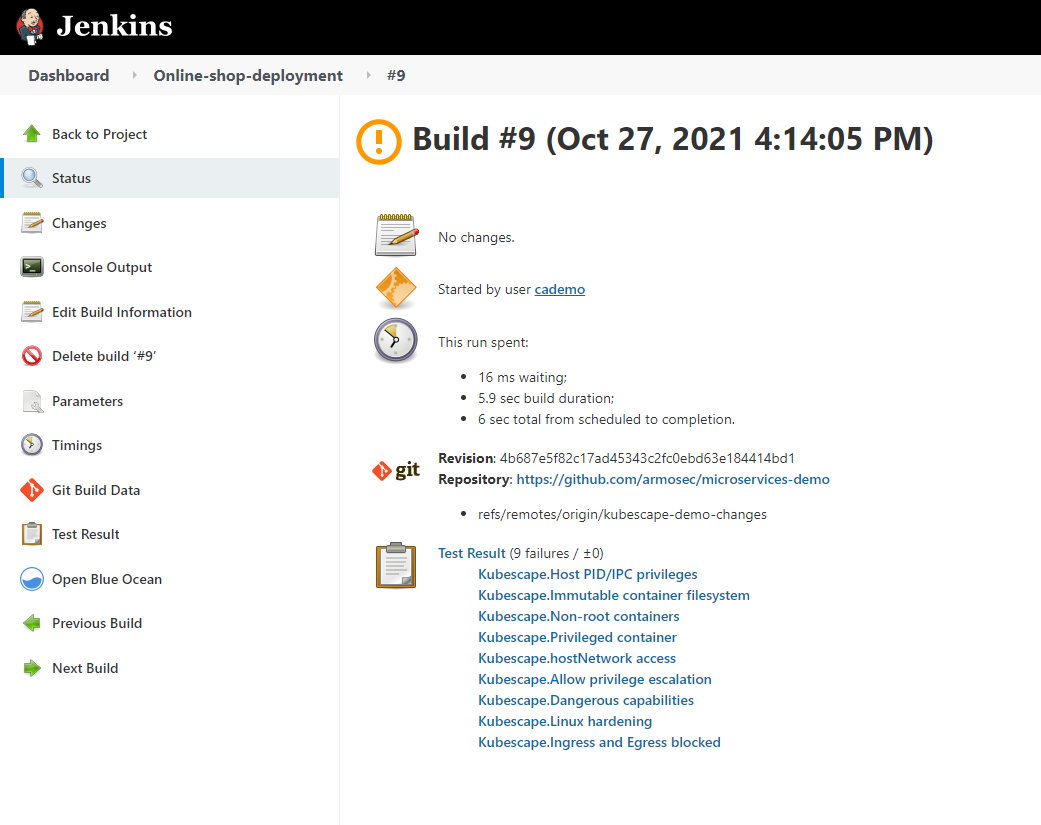Select Delete build '#9' text
The image size is (1041, 825).
coord(104,356)
